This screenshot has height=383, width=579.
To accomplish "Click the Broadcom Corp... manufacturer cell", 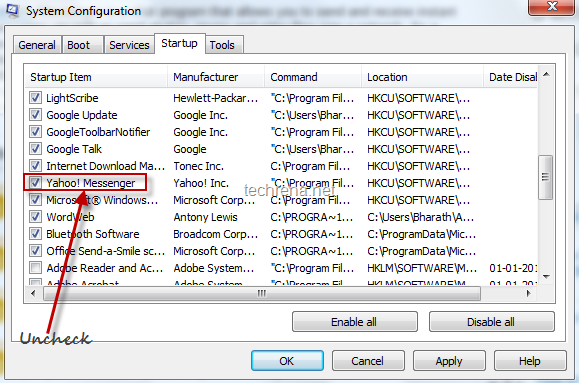I will (x=215, y=234).
